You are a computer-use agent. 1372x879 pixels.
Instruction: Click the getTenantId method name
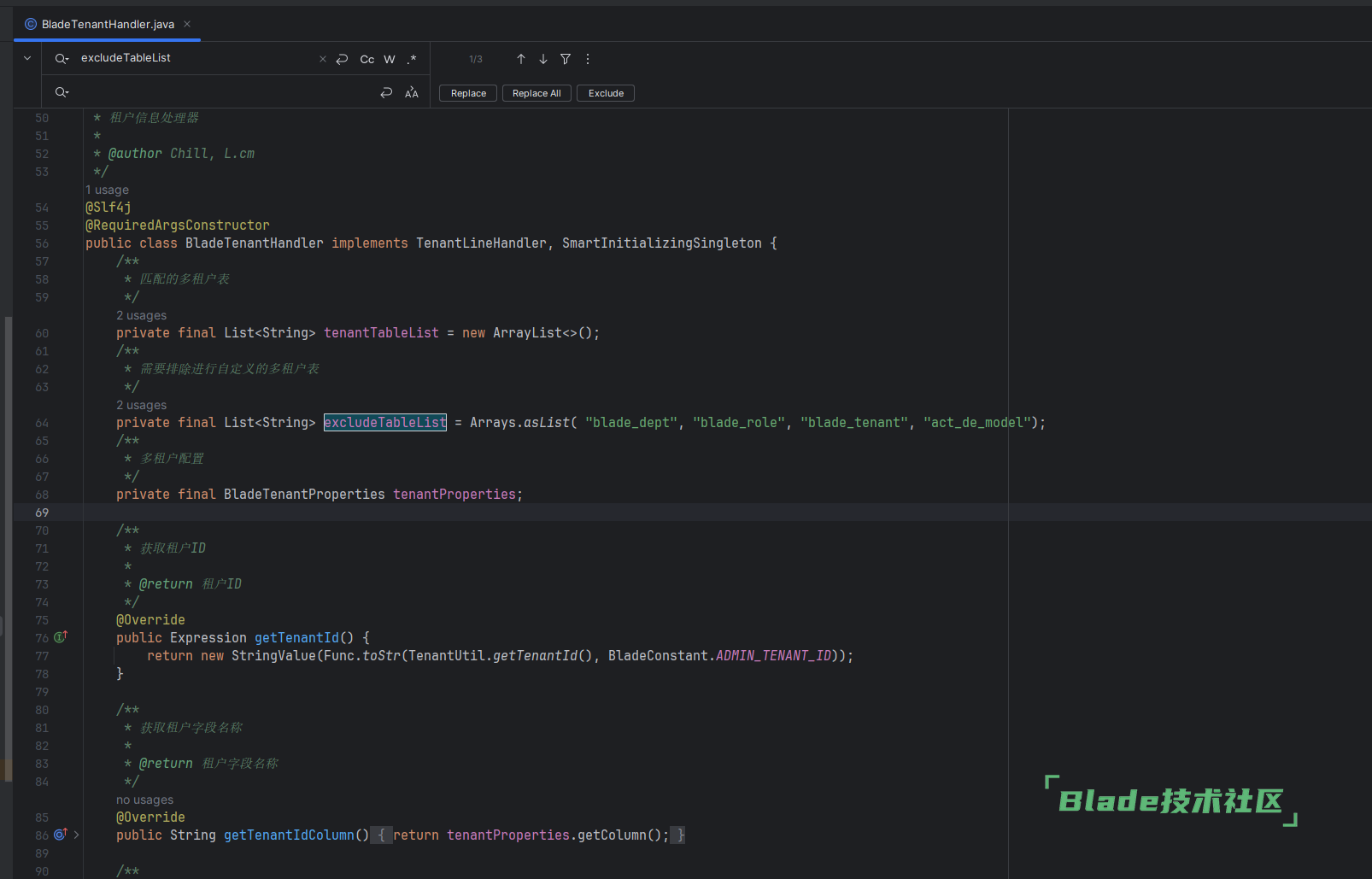click(x=296, y=638)
